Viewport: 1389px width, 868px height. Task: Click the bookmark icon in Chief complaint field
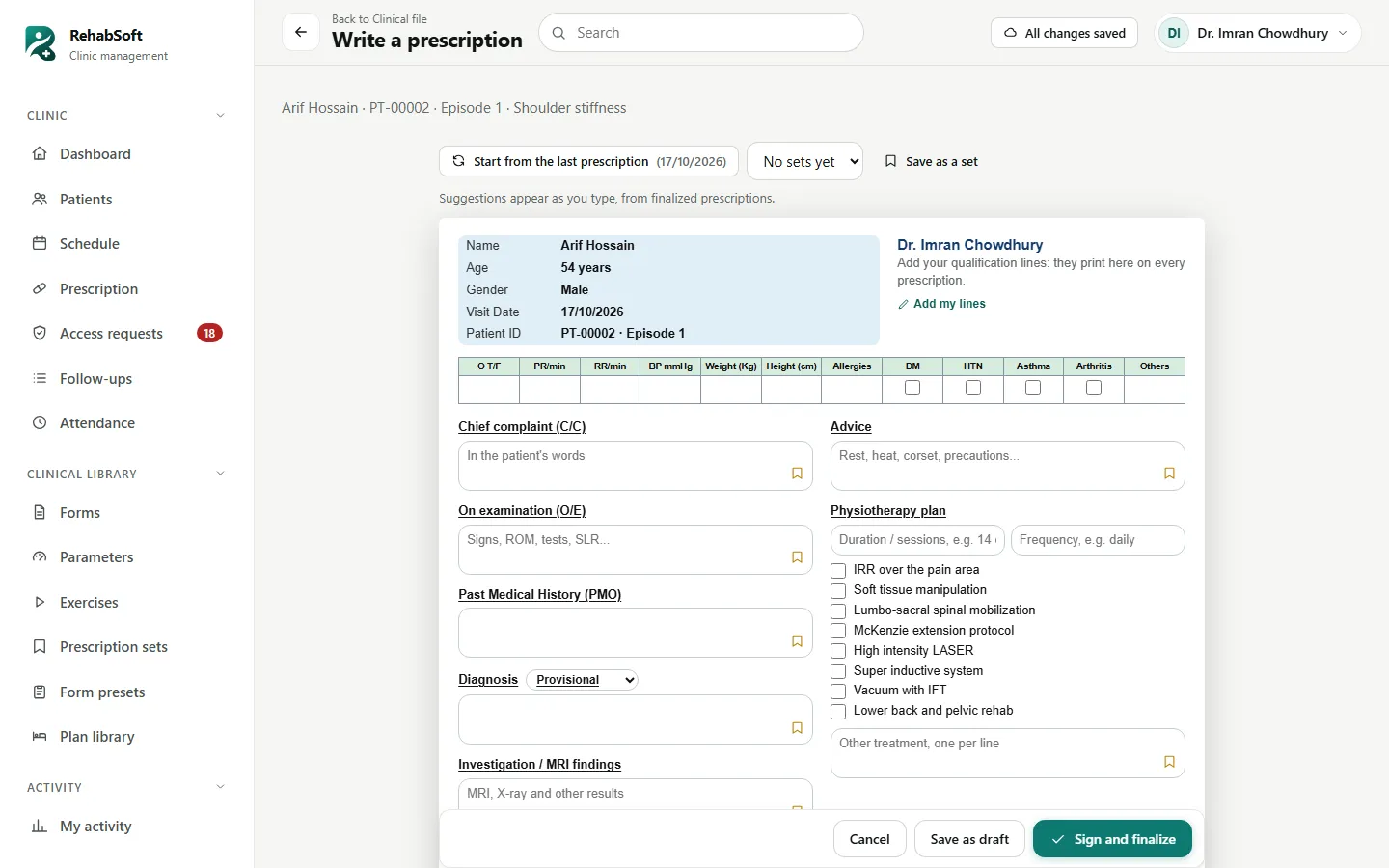coord(797,474)
